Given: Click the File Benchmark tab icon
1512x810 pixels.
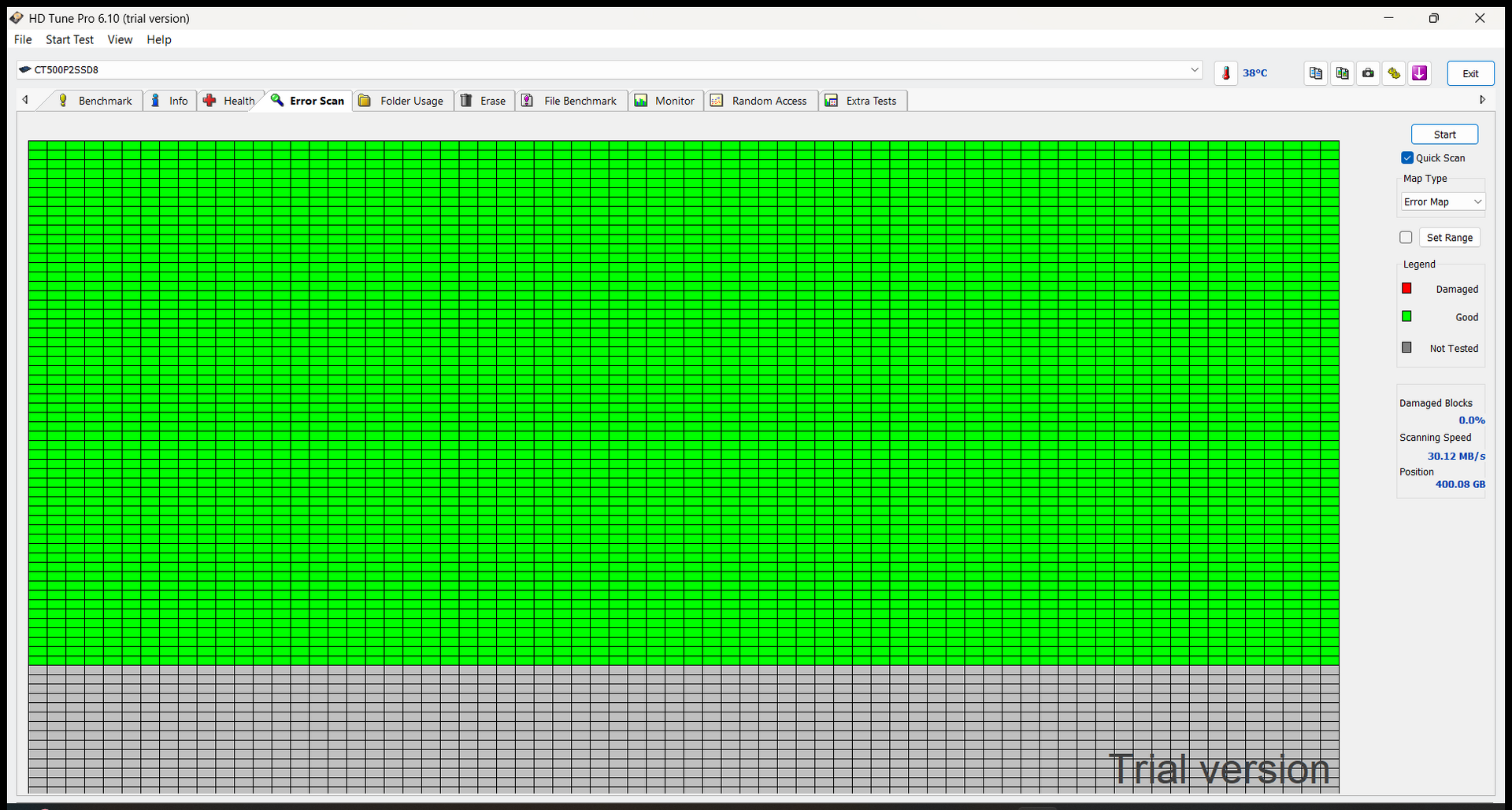Looking at the screenshot, I should coord(528,100).
